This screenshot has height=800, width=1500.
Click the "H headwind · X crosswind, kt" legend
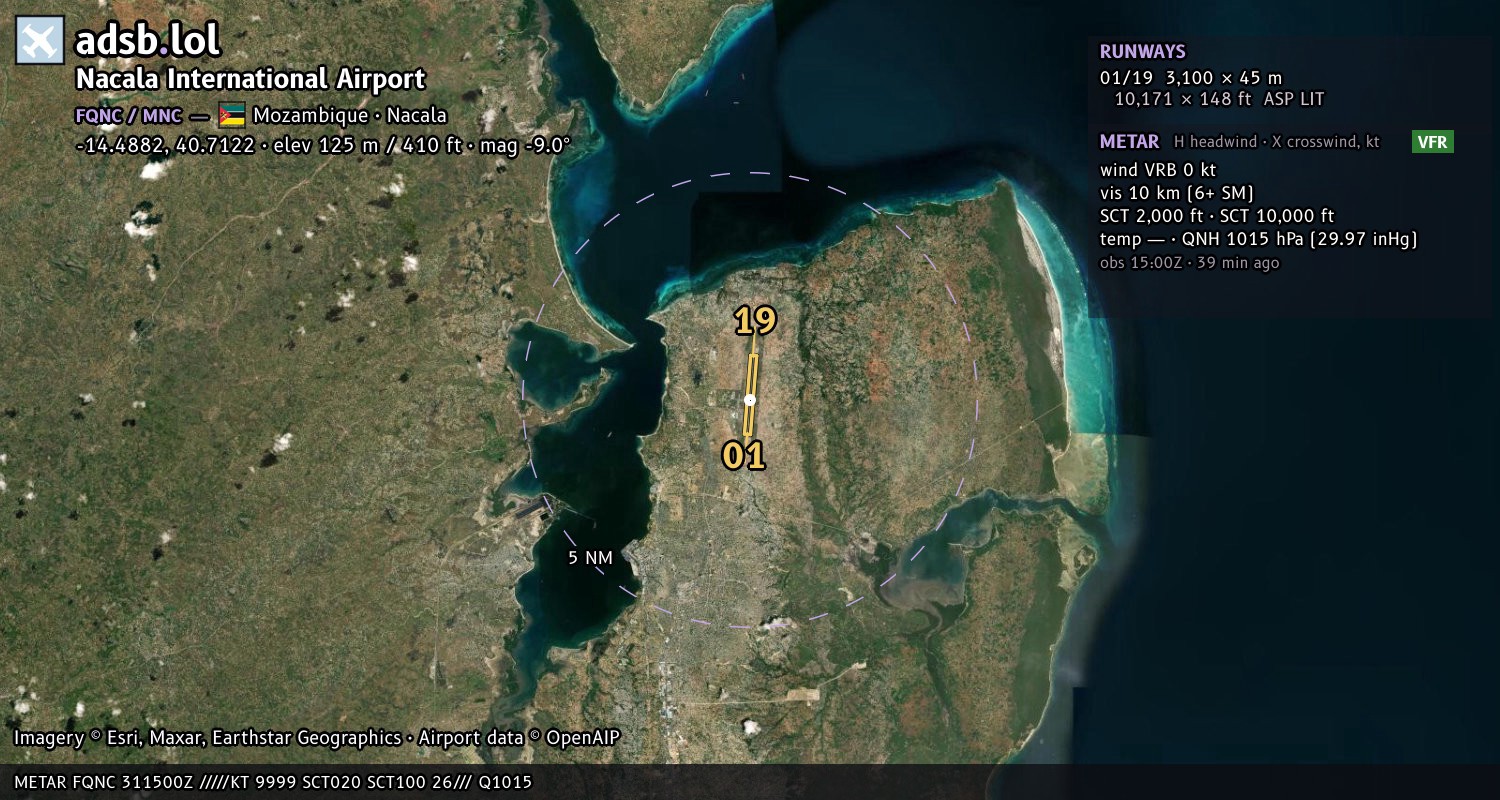click(1276, 142)
